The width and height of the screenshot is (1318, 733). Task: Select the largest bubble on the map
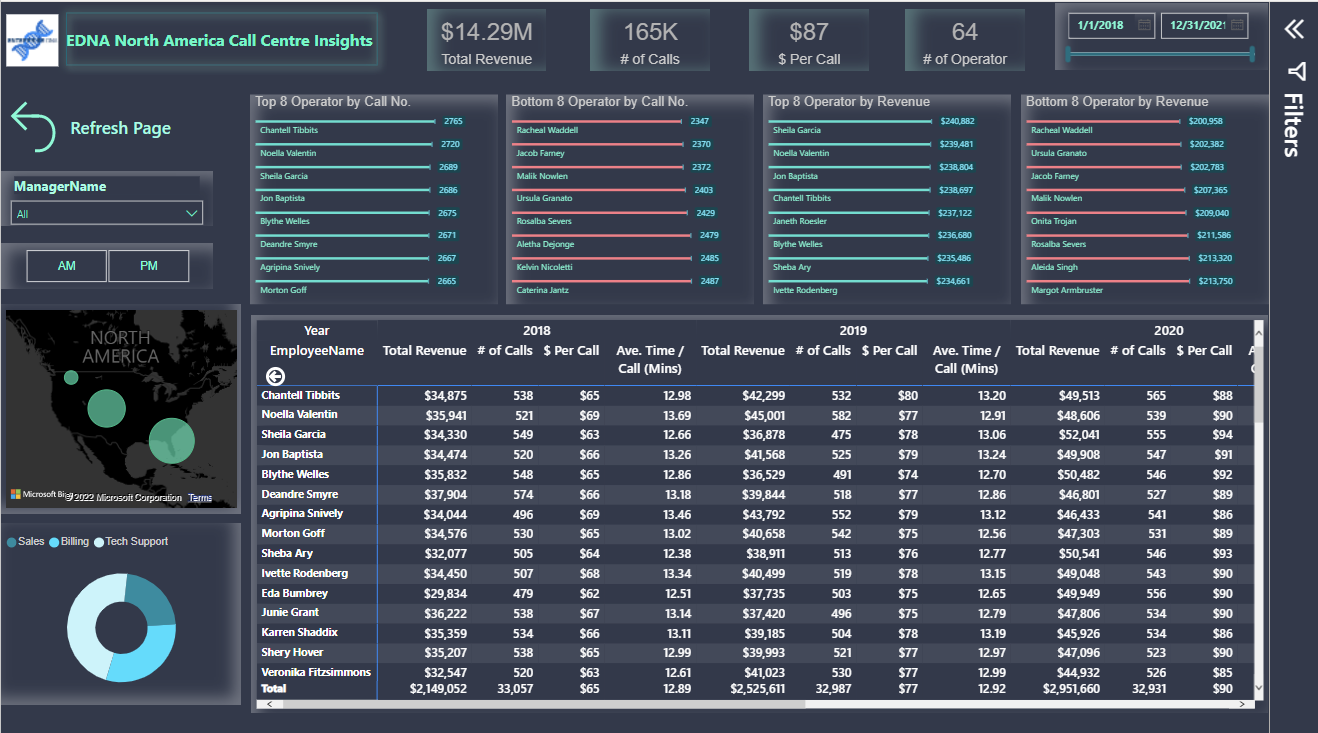(172, 440)
